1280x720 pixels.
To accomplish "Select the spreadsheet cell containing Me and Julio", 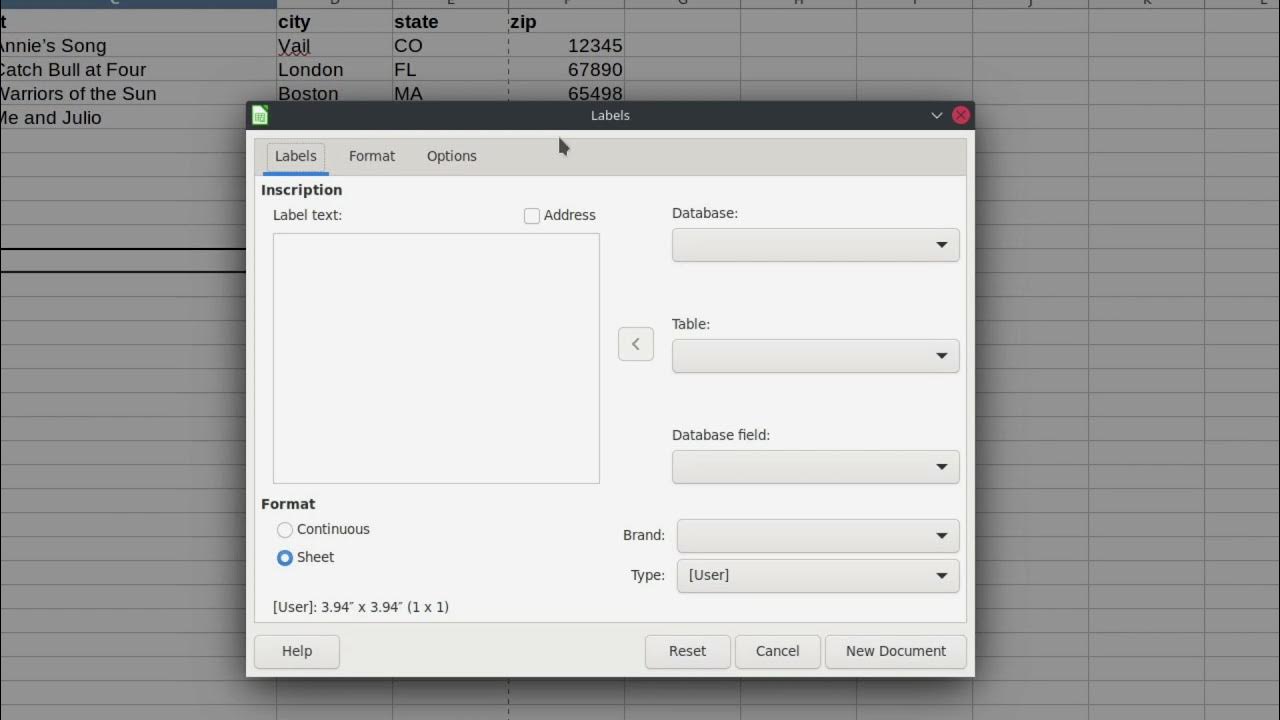I will click(x=122, y=118).
